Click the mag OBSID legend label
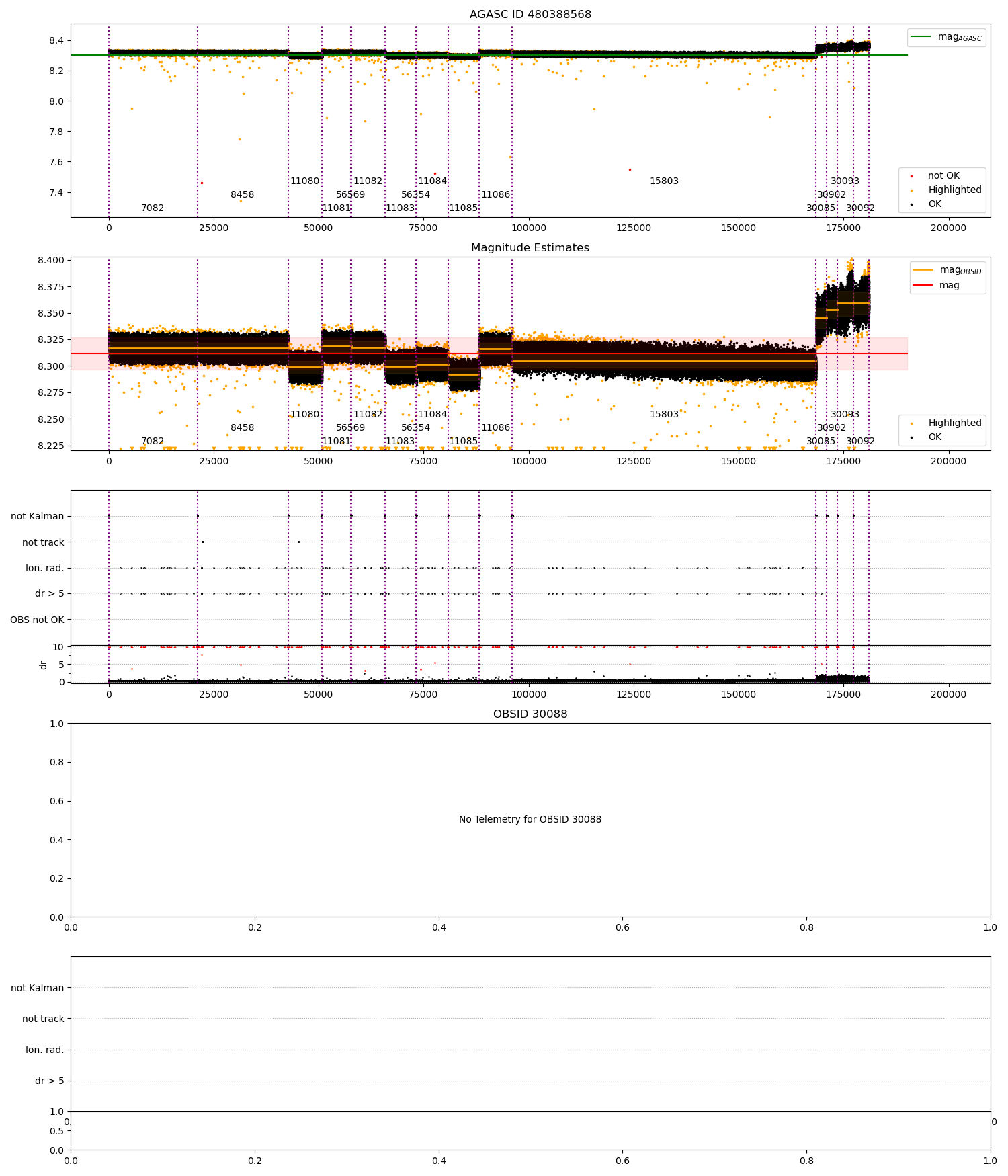 pyautogui.click(x=961, y=270)
